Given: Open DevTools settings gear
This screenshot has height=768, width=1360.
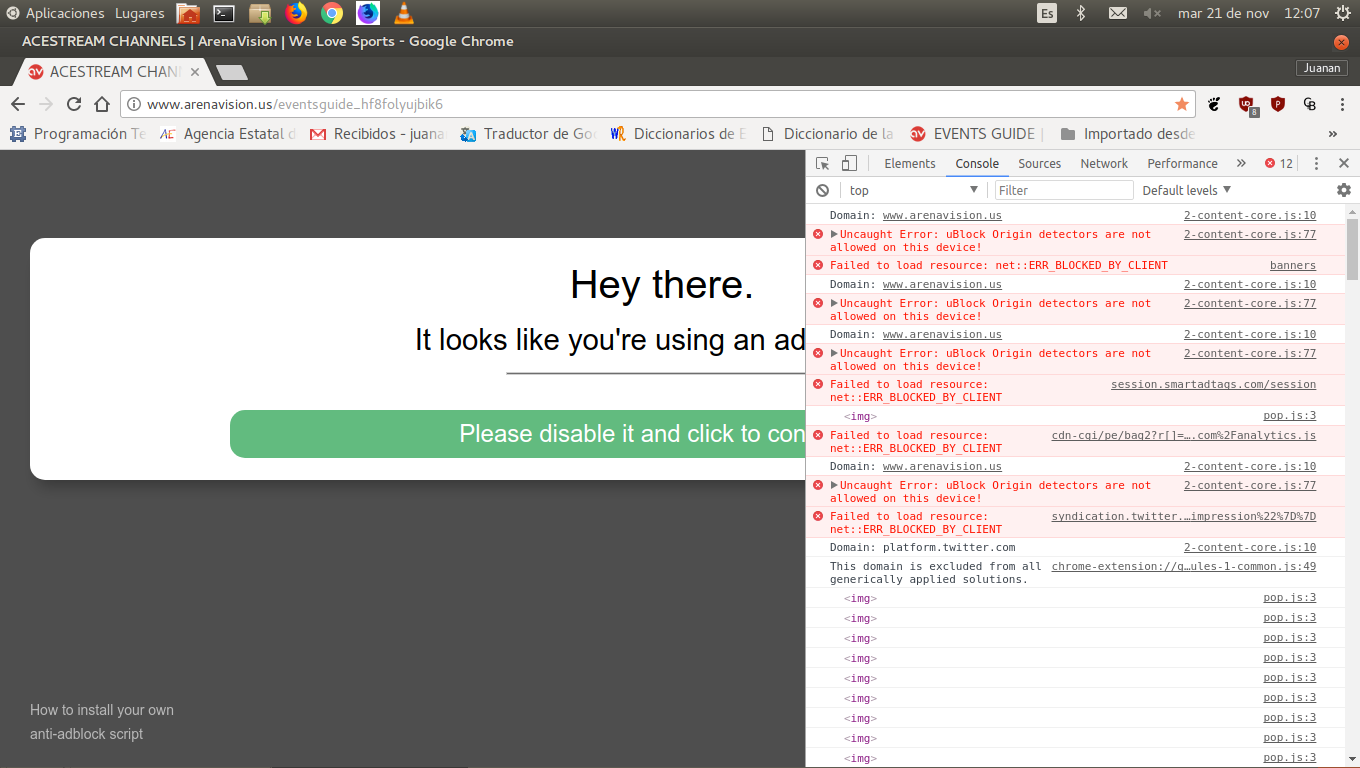Looking at the screenshot, I should click(1344, 190).
